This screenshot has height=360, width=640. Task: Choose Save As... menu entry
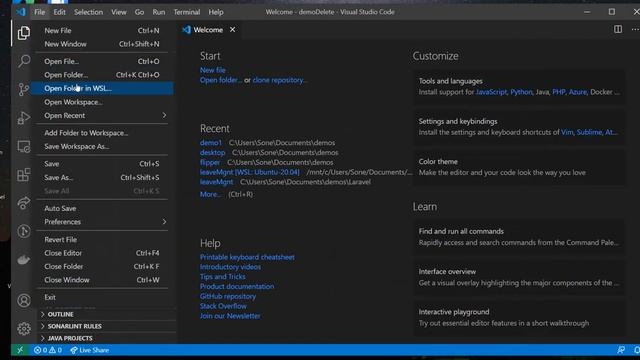coord(102,178)
